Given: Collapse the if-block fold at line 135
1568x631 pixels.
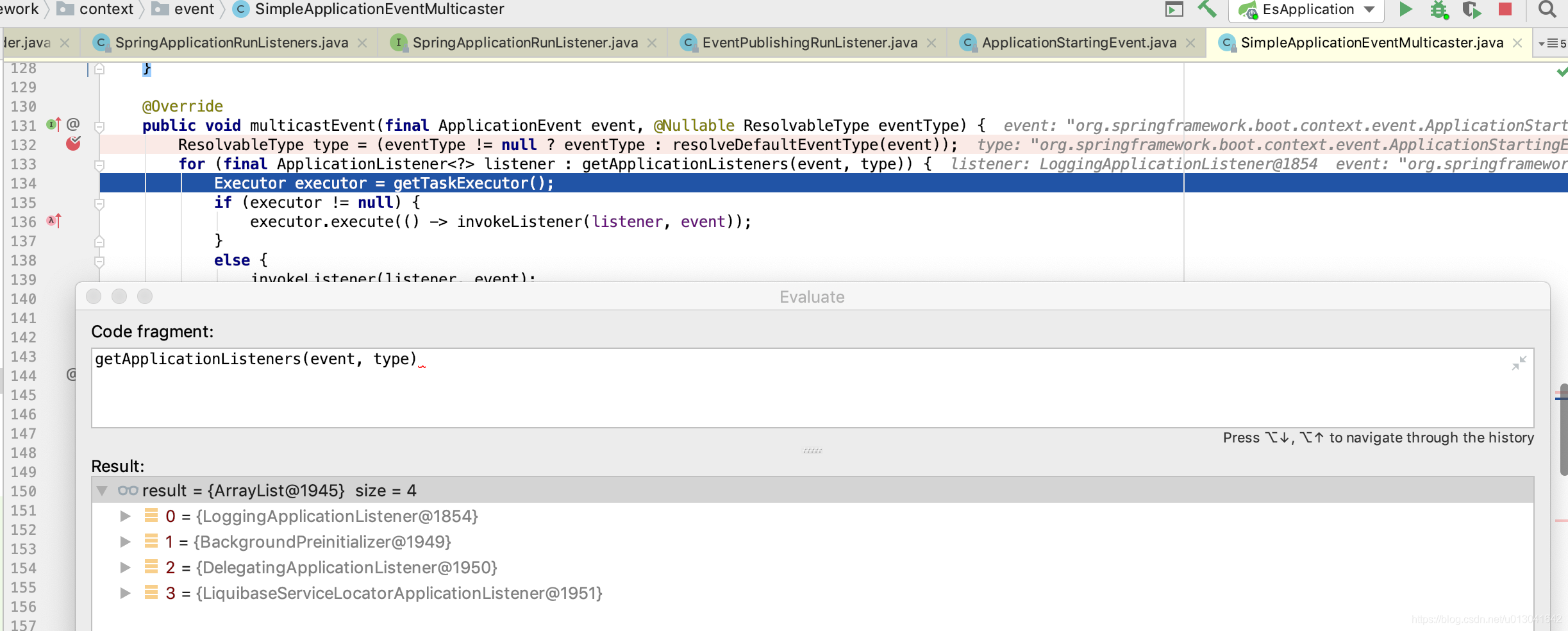Looking at the screenshot, I should pos(99,204).
